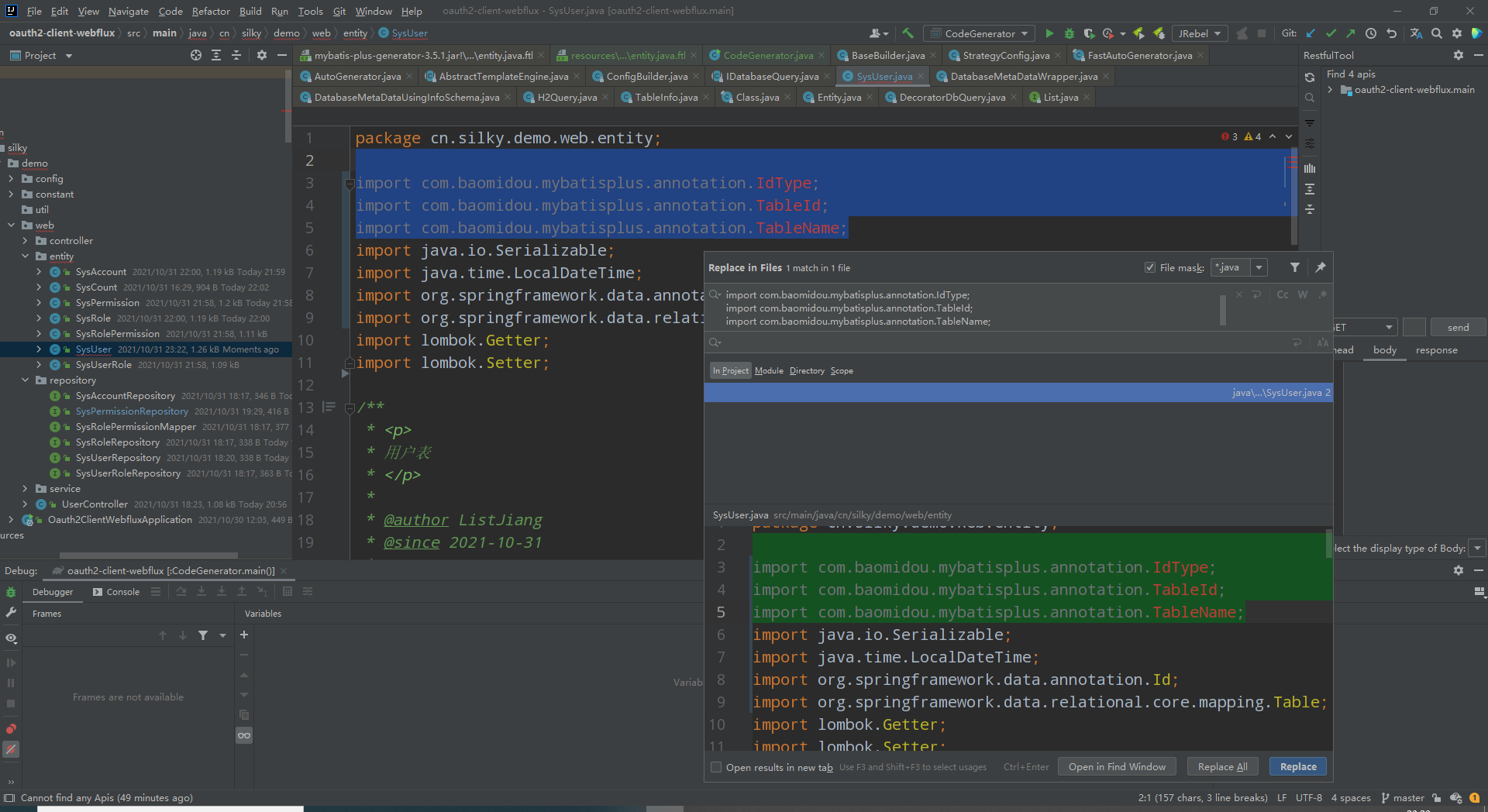Run with coverage shield icon

pyautogui.click(x=1089, y=33)
